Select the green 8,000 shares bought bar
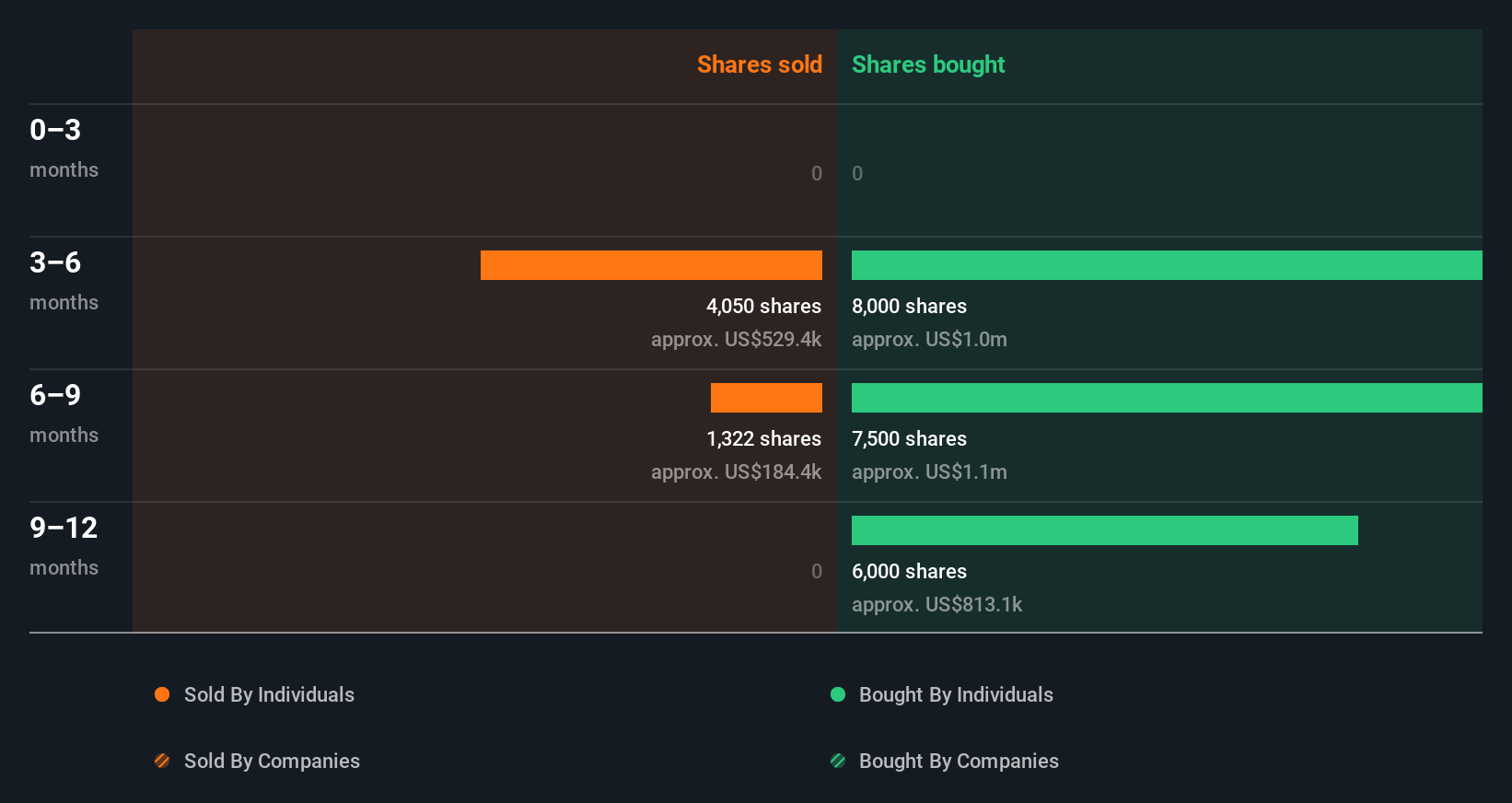 click(x=1167, y=265)
